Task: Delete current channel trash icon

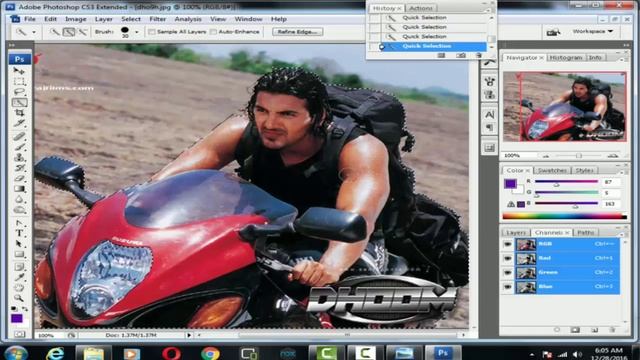Action: click(612, 329)
